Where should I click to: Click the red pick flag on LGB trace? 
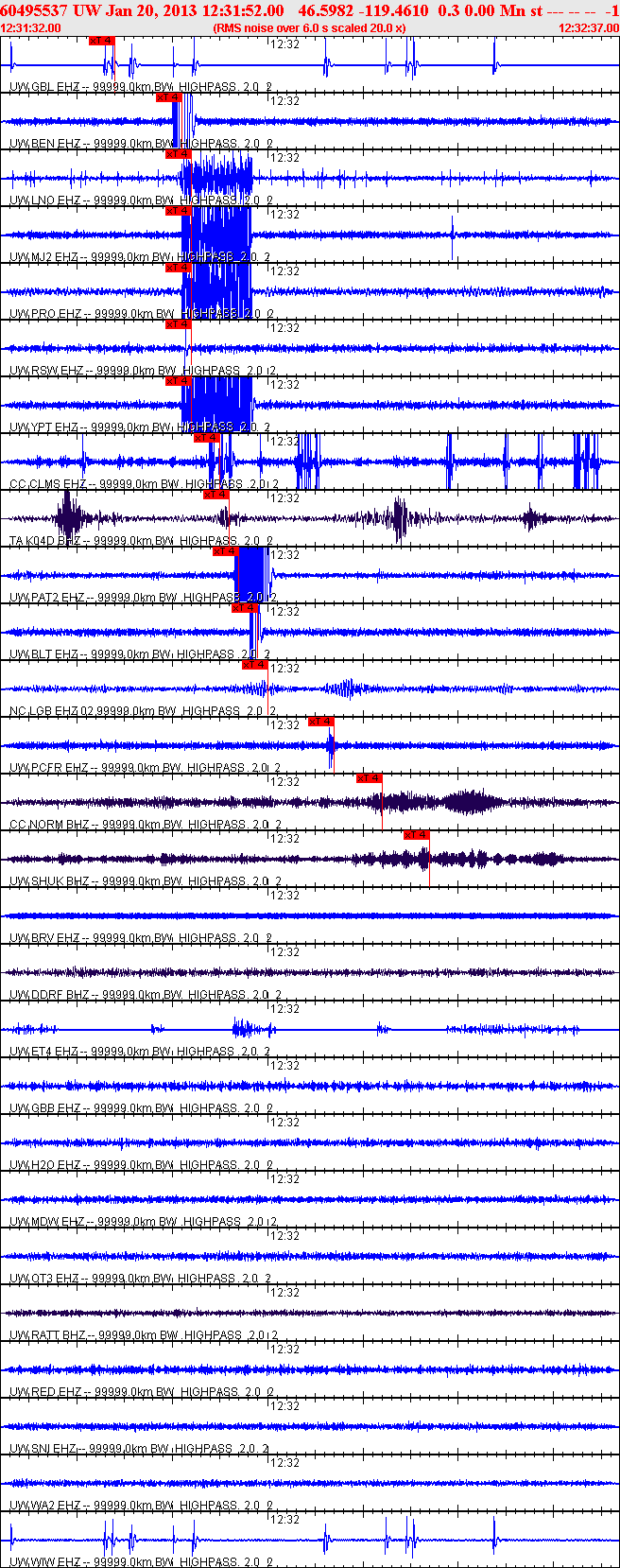[253, 665]
